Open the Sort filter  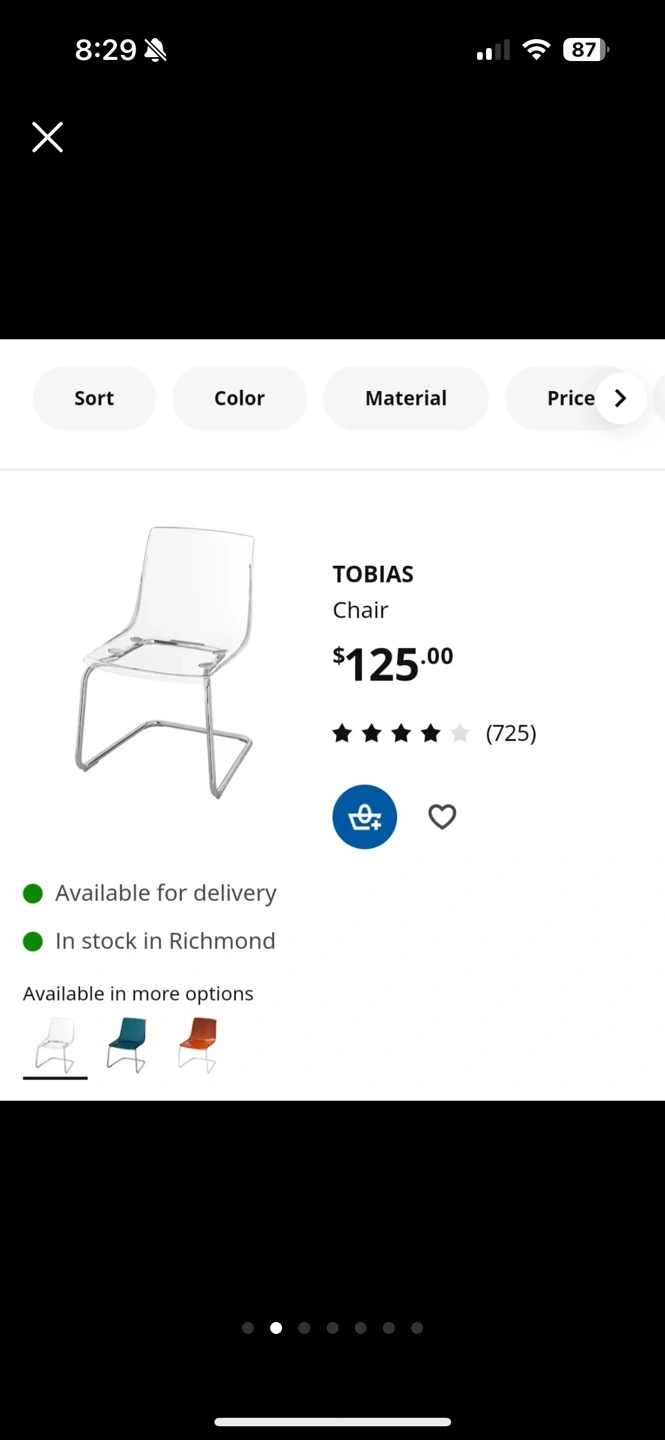point(94,398)
